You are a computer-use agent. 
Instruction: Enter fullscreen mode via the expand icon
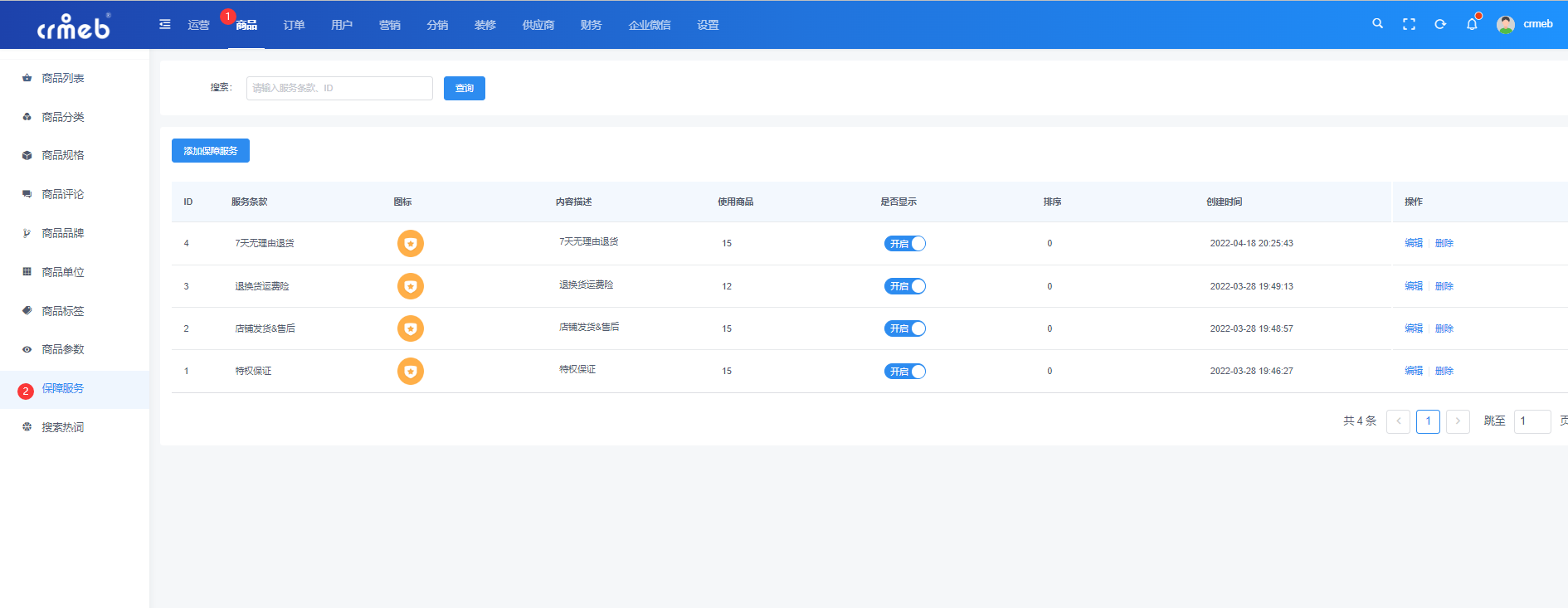point(1409,24)
